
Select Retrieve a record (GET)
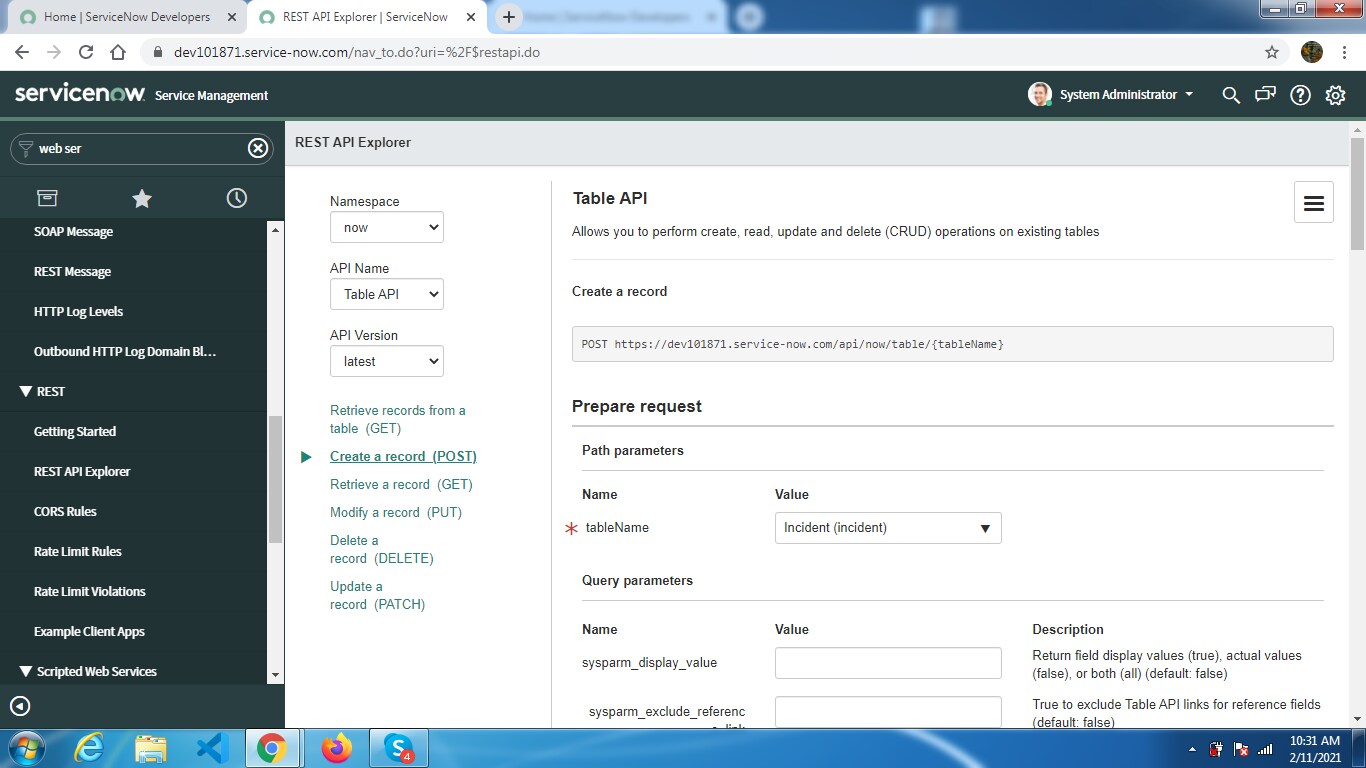pyautogui.click(x=401, y=484)
